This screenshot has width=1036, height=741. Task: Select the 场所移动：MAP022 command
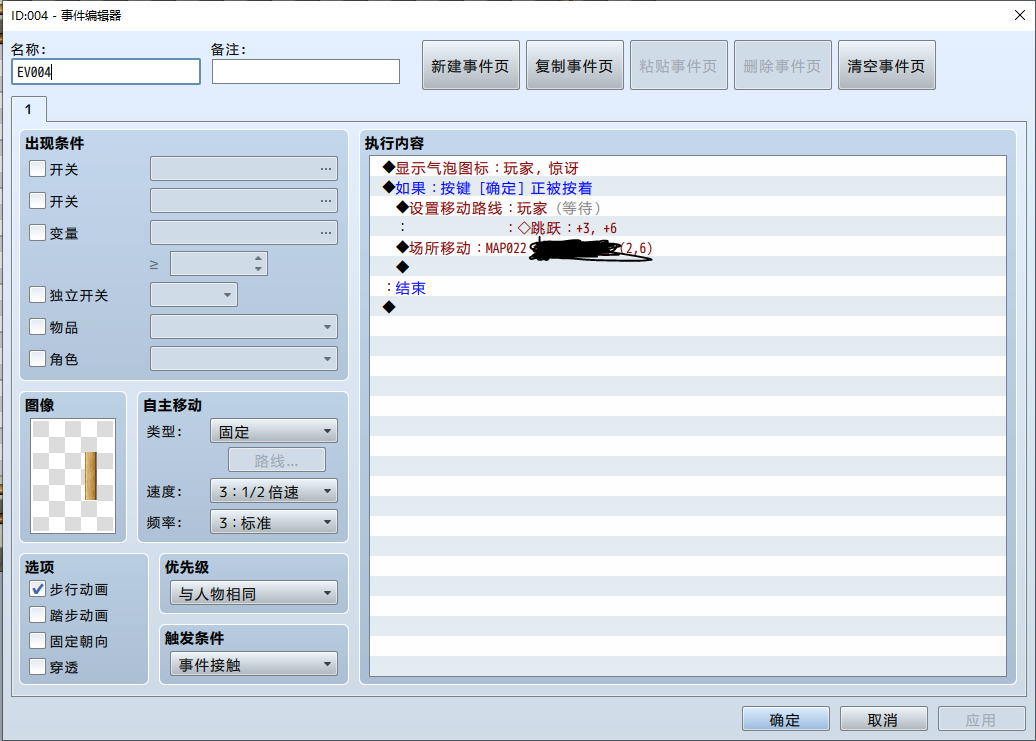(x=688, y=248)
